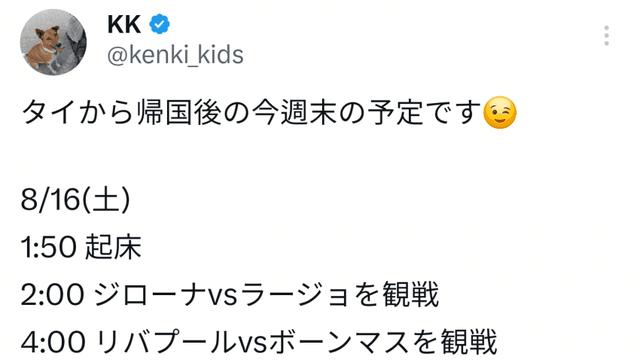The image size is (640, 360).
Task: Click the タイから帰国後 tweet text line
Action: point(269,113)
